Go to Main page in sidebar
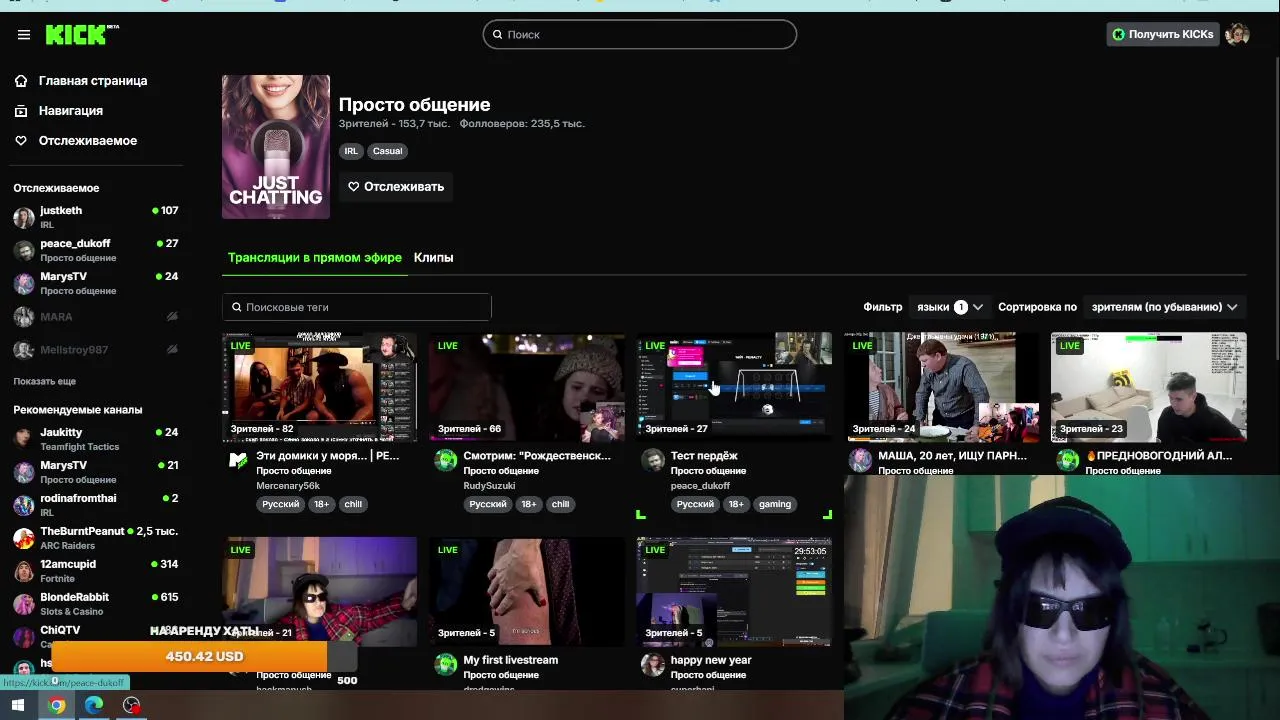The image size is (1280, 720). 93,81
